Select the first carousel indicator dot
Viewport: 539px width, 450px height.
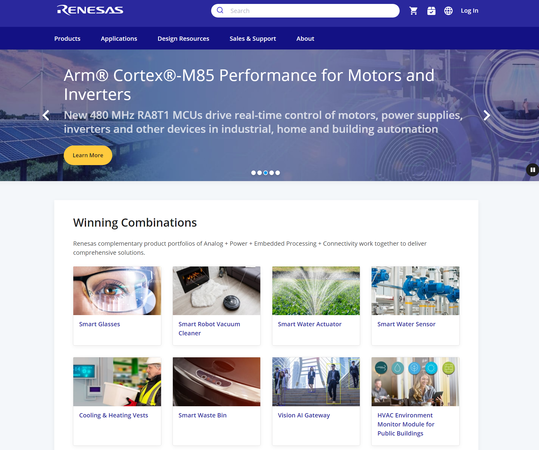(253, 173)
